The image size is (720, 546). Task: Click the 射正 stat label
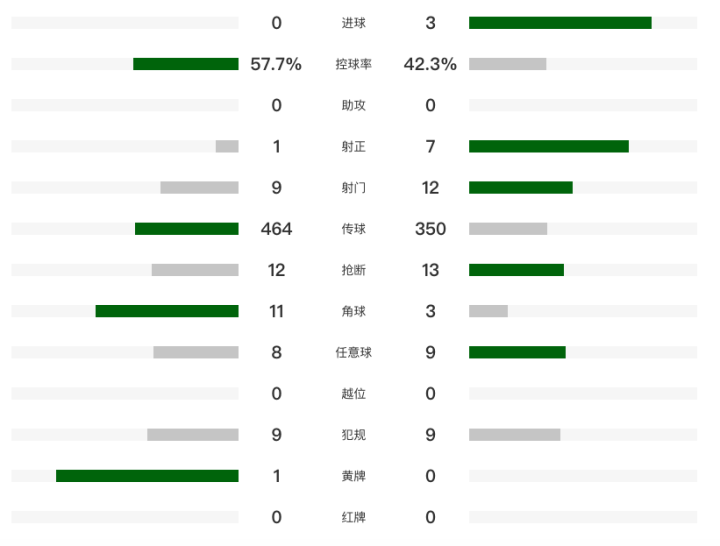[x=353, y=147]
